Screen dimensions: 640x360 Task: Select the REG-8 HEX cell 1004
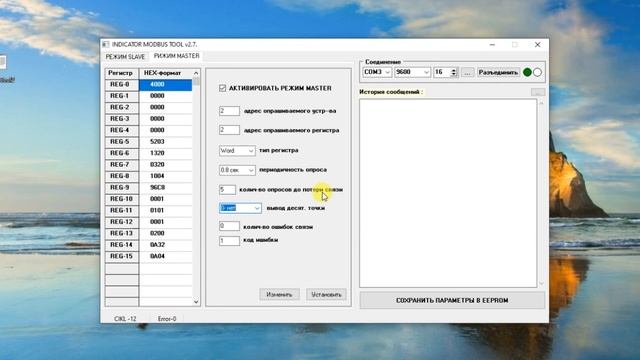[166, 176]
